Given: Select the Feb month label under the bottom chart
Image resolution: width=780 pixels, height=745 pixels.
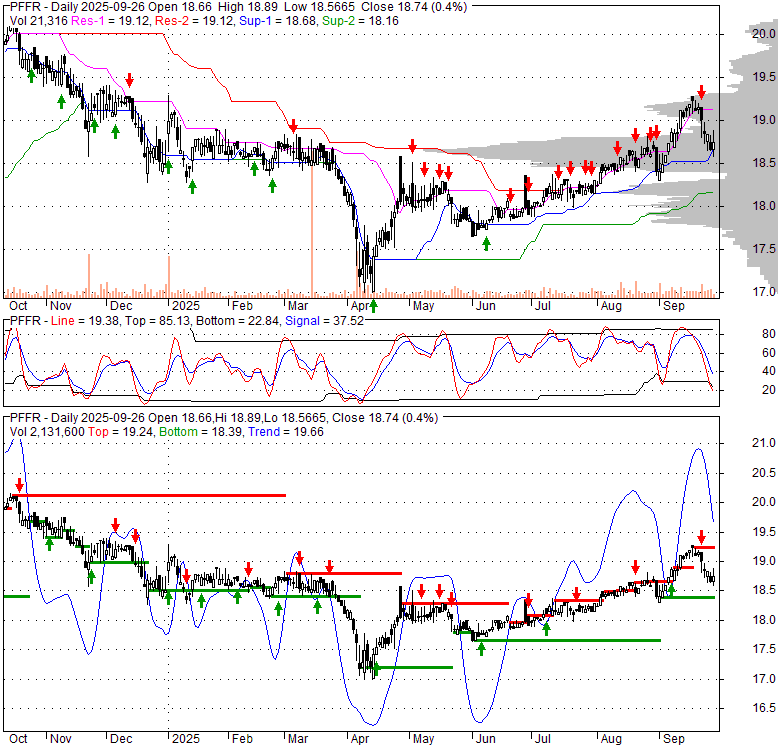Looking at the screenshot, I should [242, 739].
